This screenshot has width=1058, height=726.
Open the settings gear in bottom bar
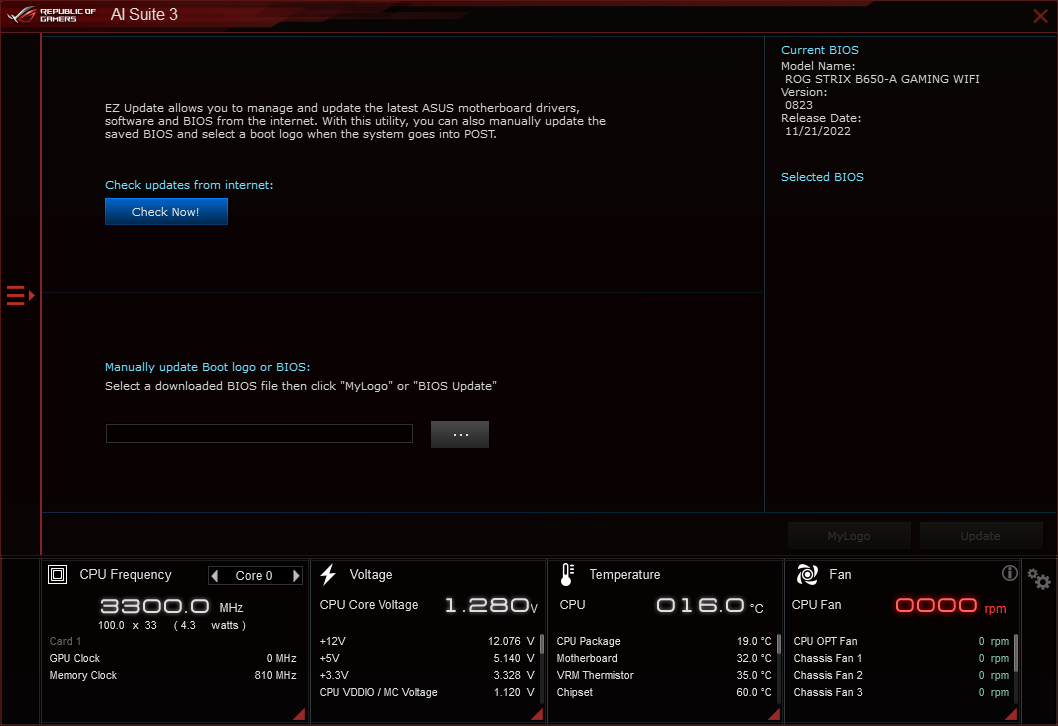[1039, 580]
